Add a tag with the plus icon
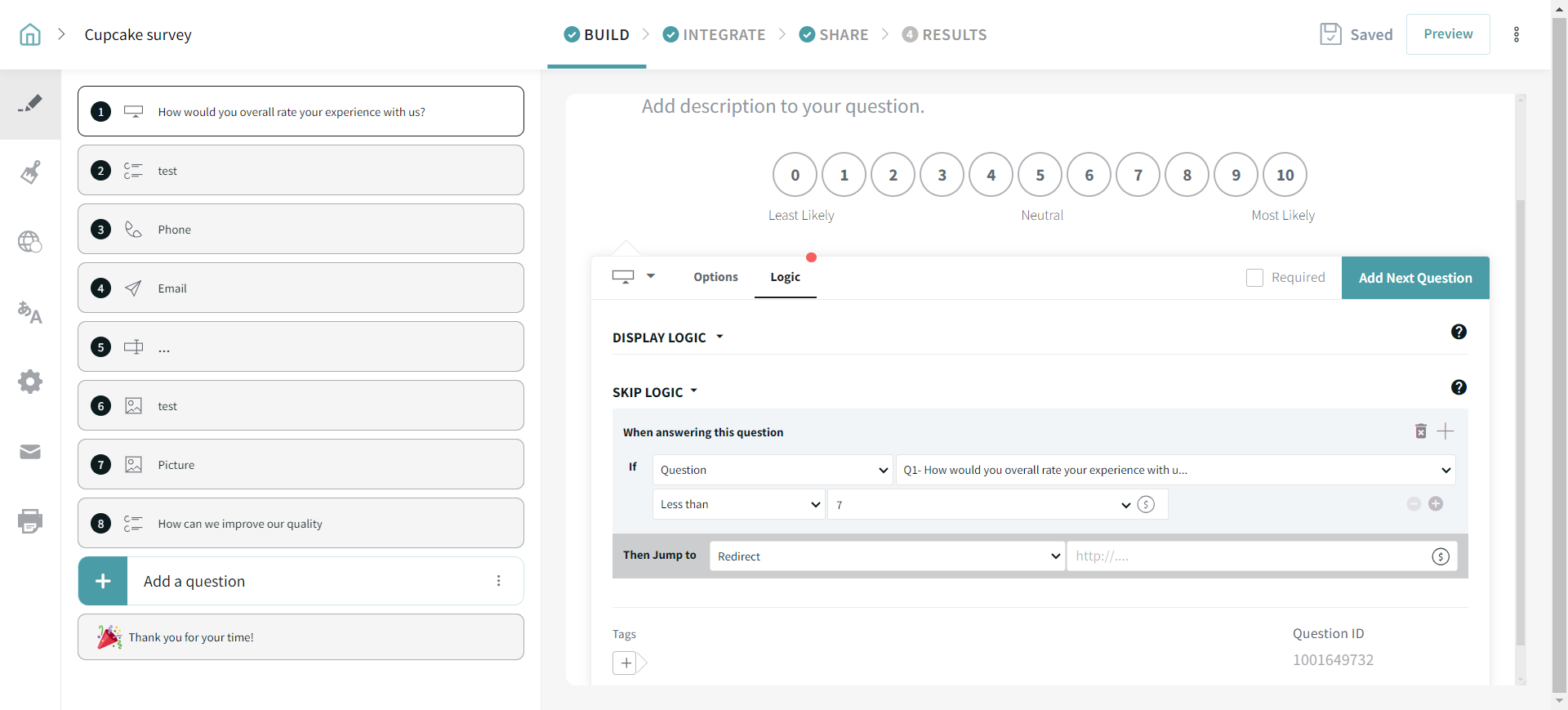1568x710 pixels. point(626,663)
